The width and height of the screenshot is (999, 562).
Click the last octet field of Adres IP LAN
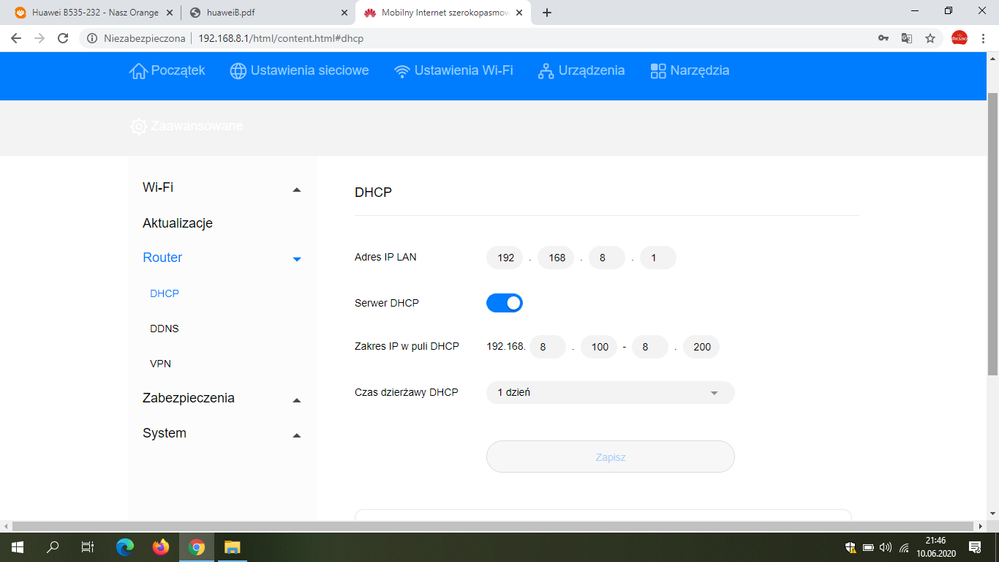click(x=658, y=258)
